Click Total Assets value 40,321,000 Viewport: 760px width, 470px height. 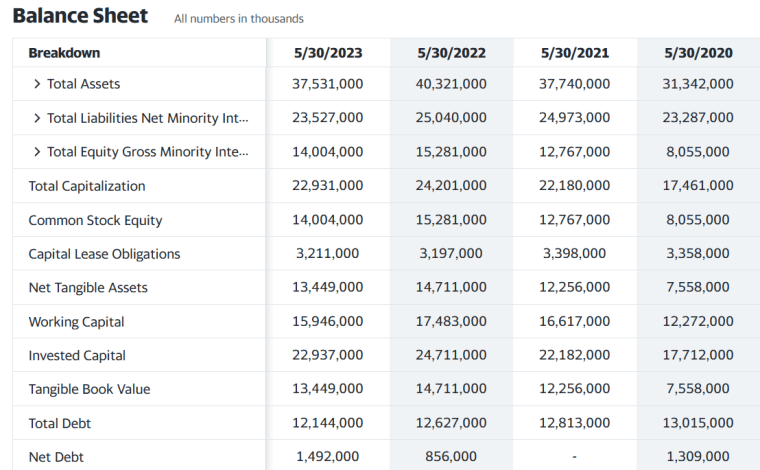451,84
